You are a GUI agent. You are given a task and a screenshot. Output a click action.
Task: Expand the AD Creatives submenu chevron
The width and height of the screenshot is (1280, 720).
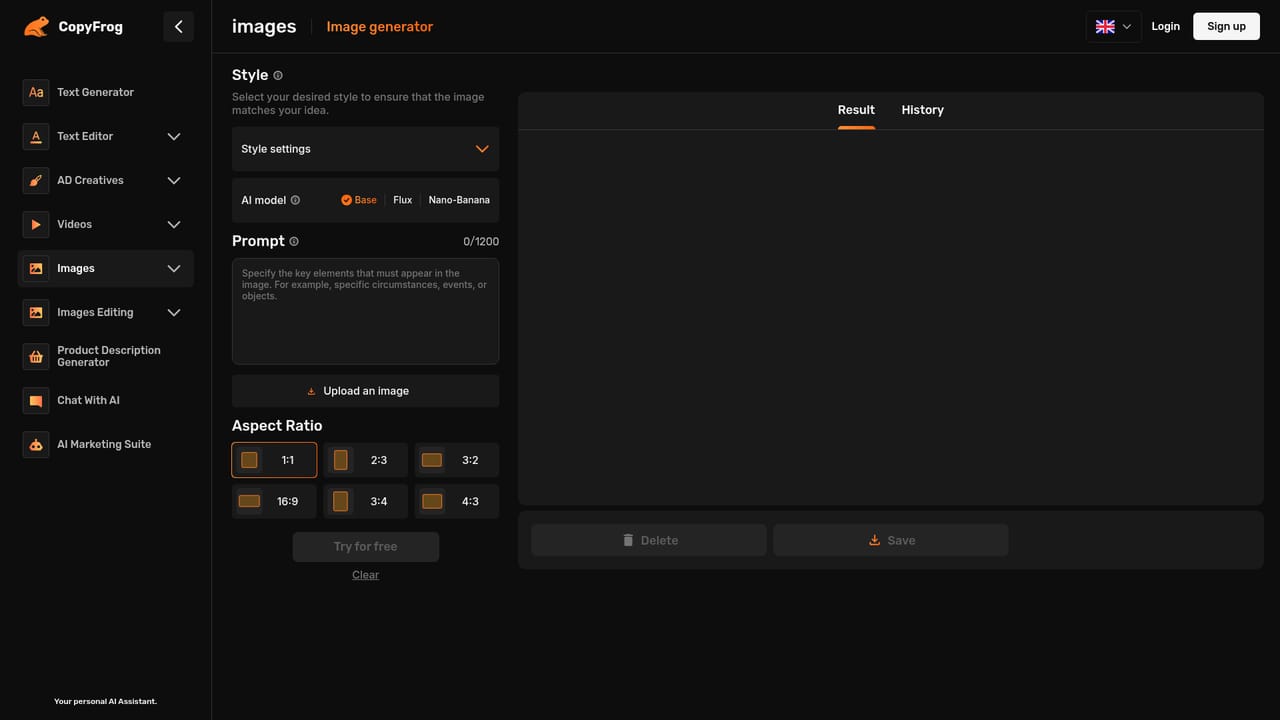[174, 180]
